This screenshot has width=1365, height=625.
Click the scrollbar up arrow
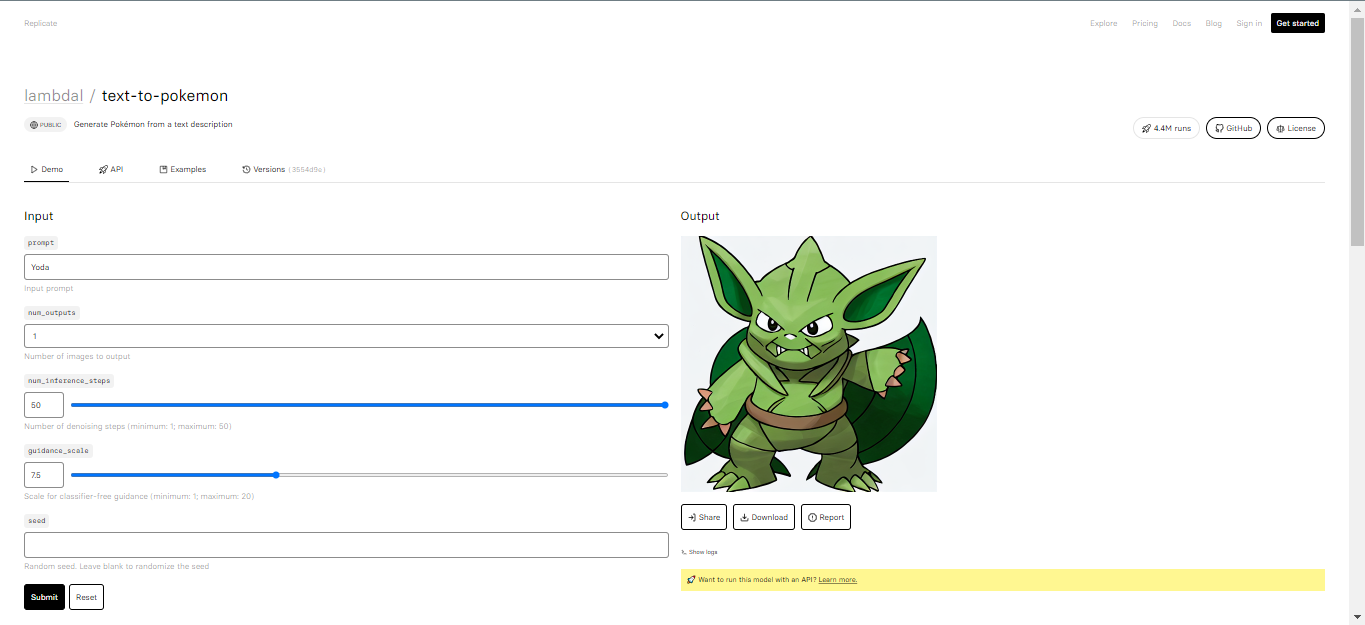pyautogui.click(x=1357, y=7)
